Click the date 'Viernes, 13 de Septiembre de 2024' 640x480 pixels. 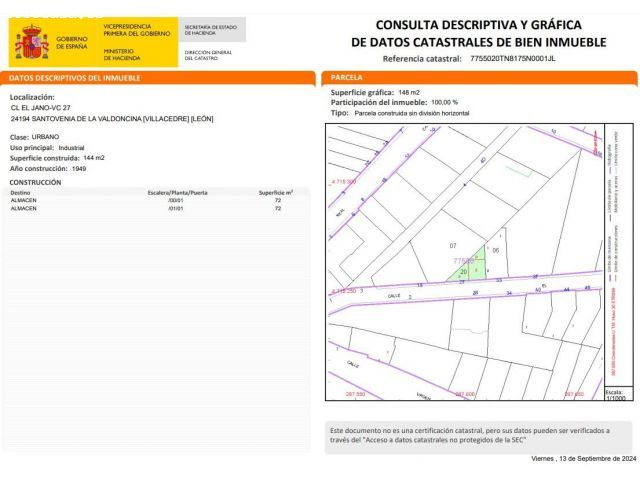[584, 459]
